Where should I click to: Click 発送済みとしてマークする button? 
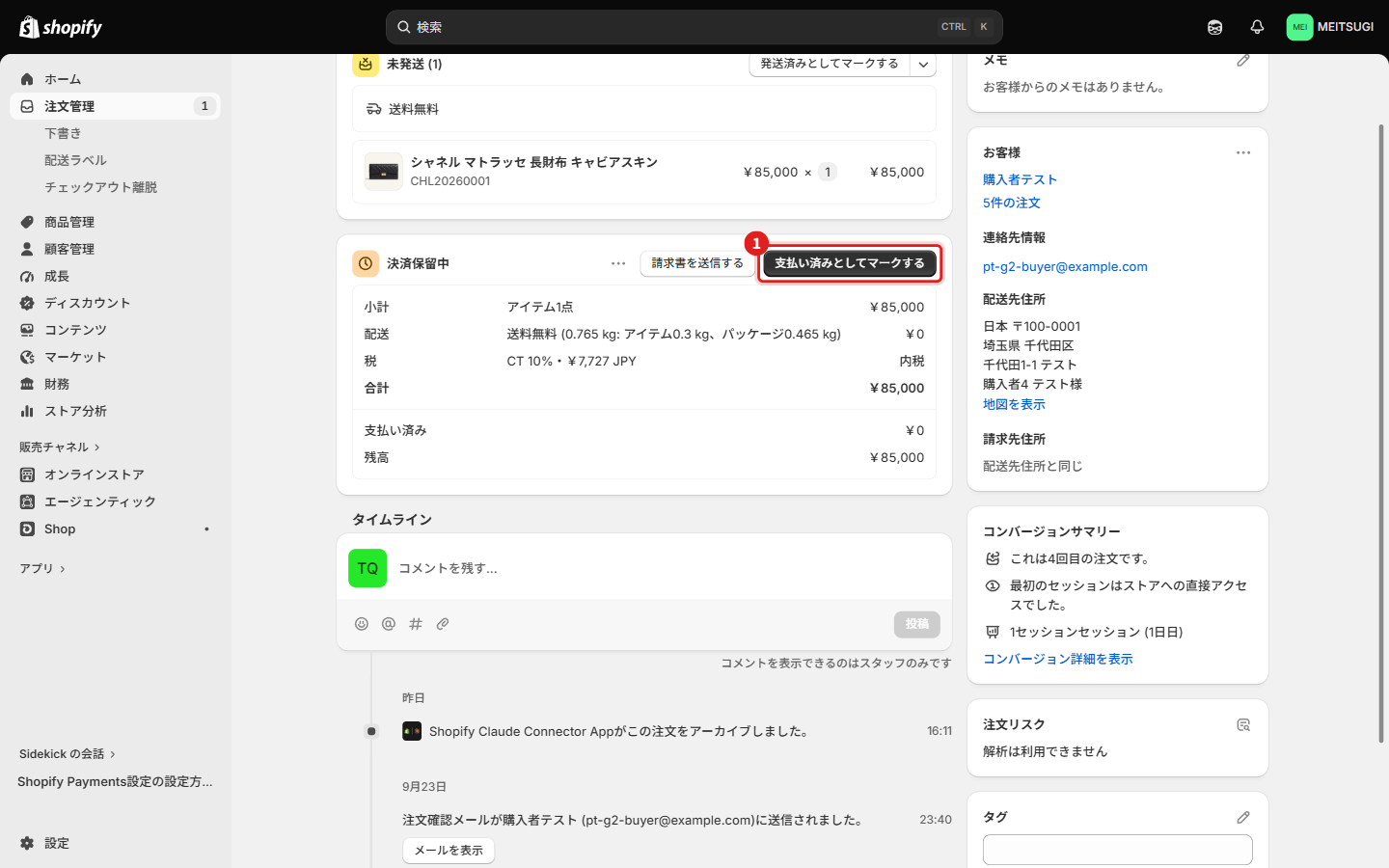pyautogui.click(x=830, y=64)
